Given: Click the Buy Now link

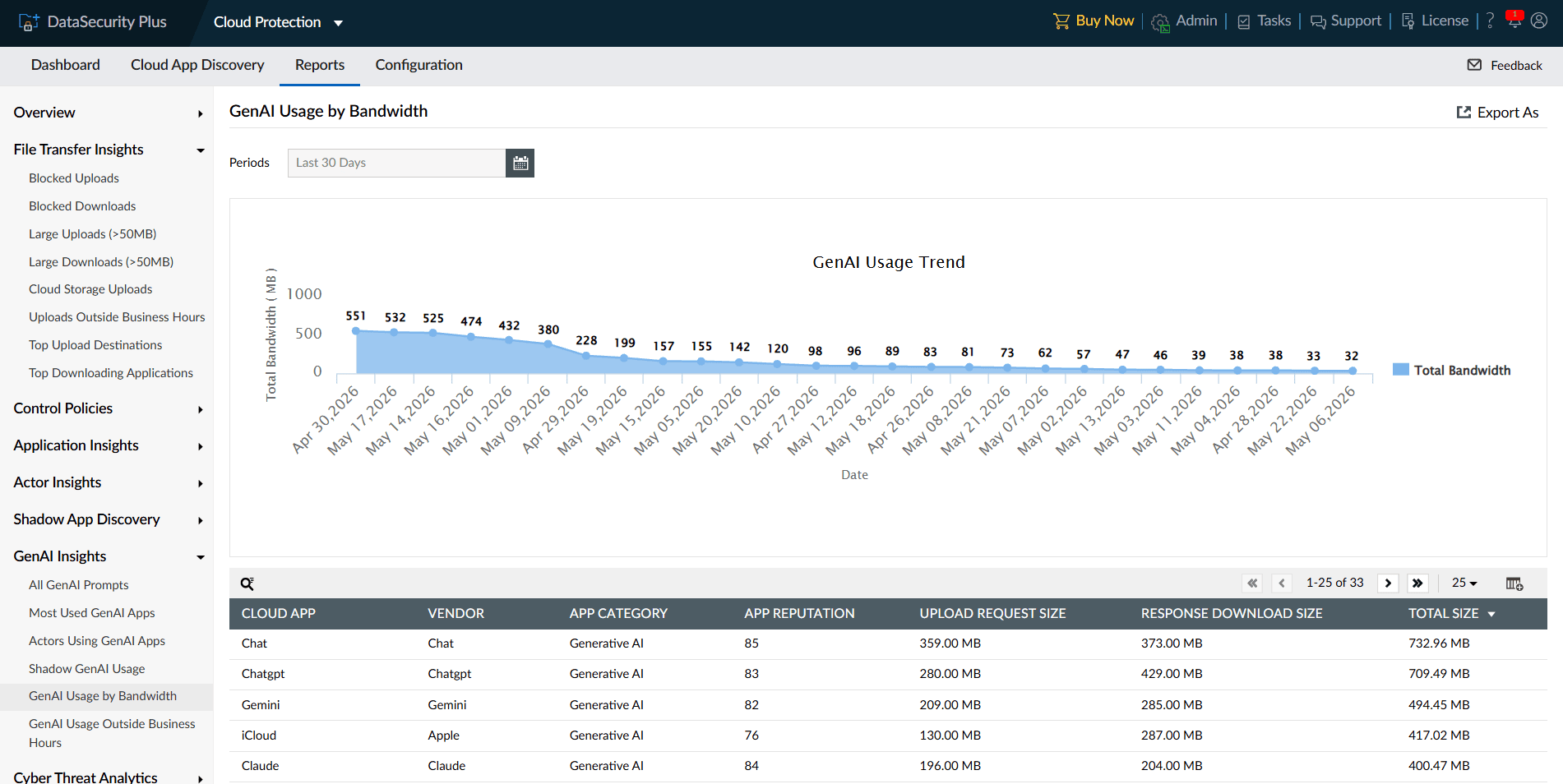Looking at the screenshot, I should tap(1104, 21).
